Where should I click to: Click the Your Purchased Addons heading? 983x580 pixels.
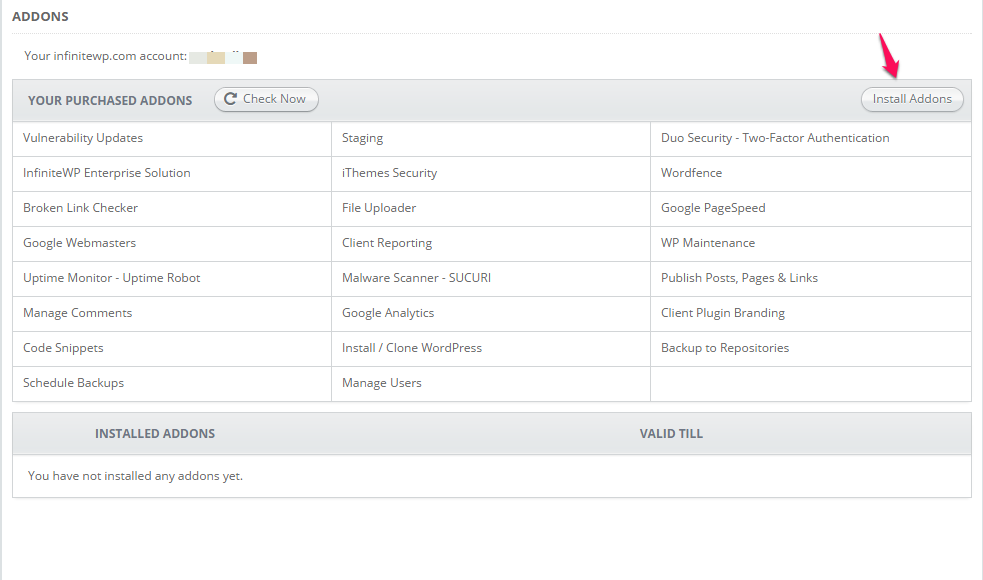tap(110, 101)
